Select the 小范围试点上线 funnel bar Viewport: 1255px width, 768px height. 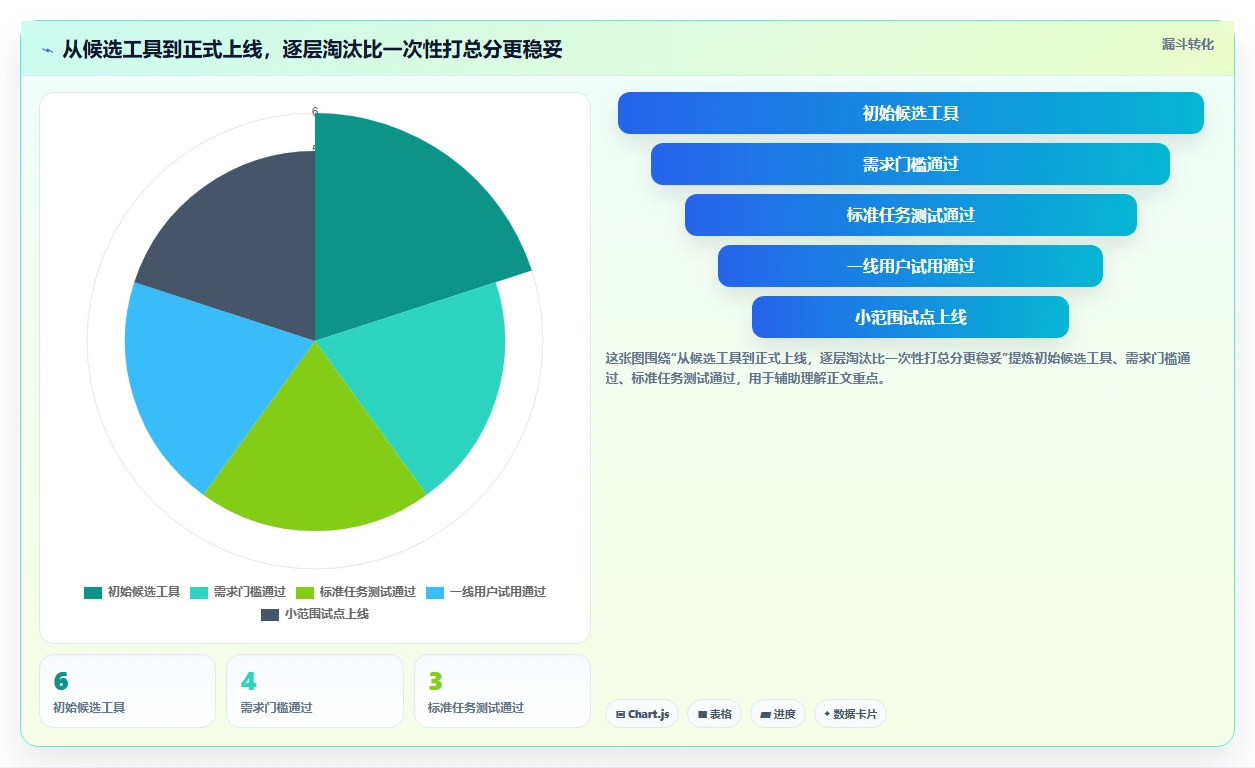point(911,317)
